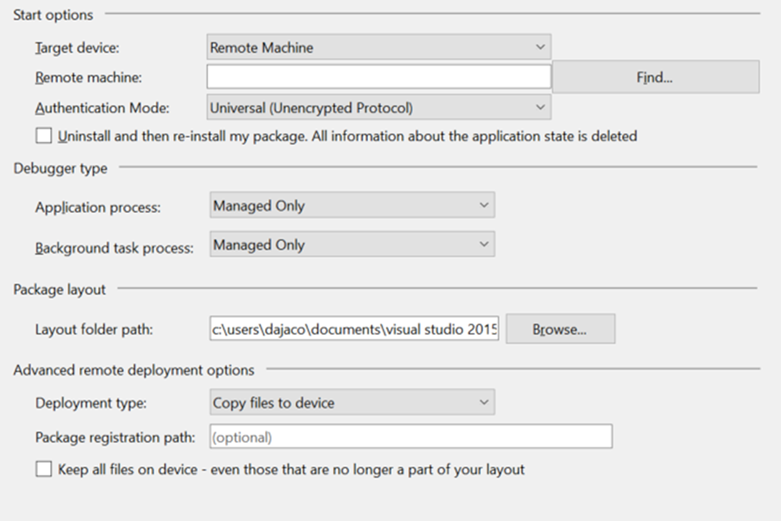This screenshot has height=521, width=781.
Task: Click the Layout folder path field
Action: pyautogui.click(x=354, y=329)
